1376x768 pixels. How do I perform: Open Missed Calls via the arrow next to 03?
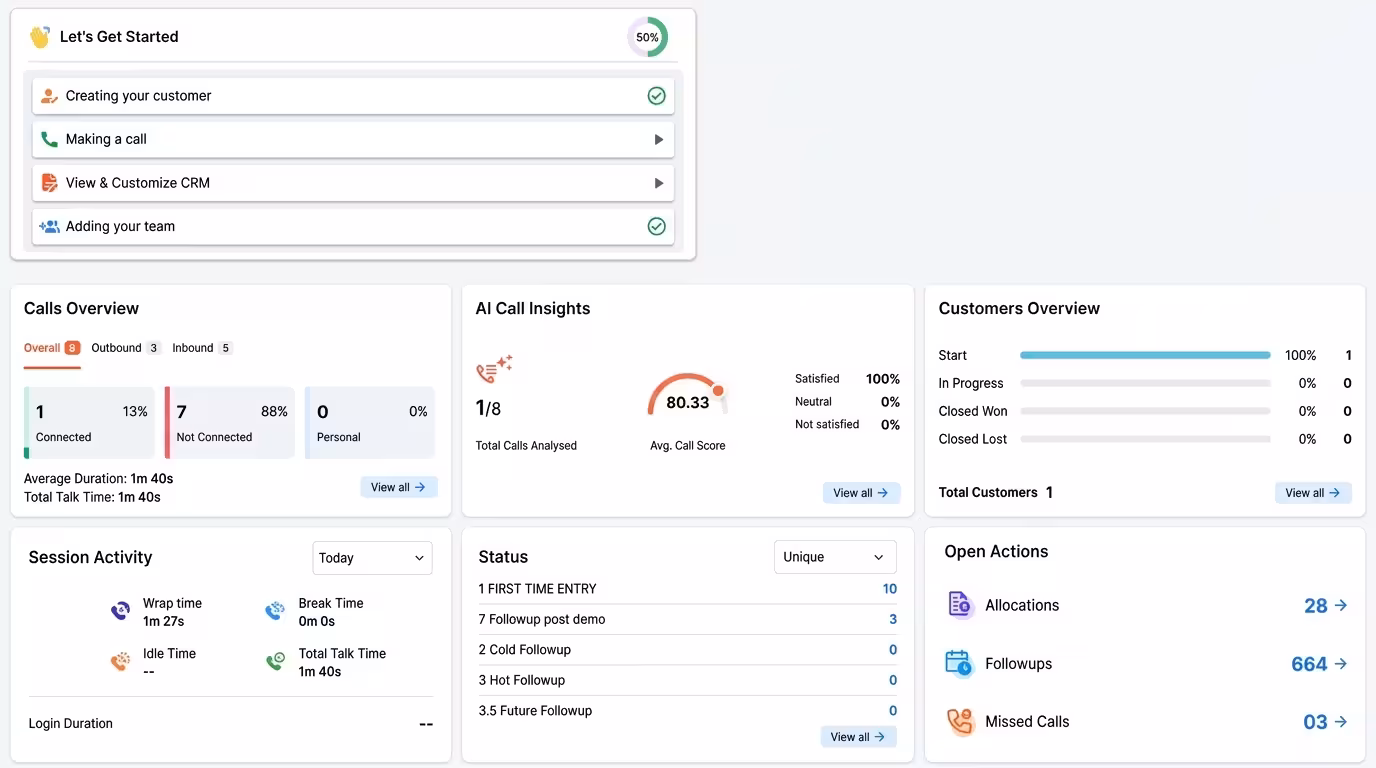1341,721
